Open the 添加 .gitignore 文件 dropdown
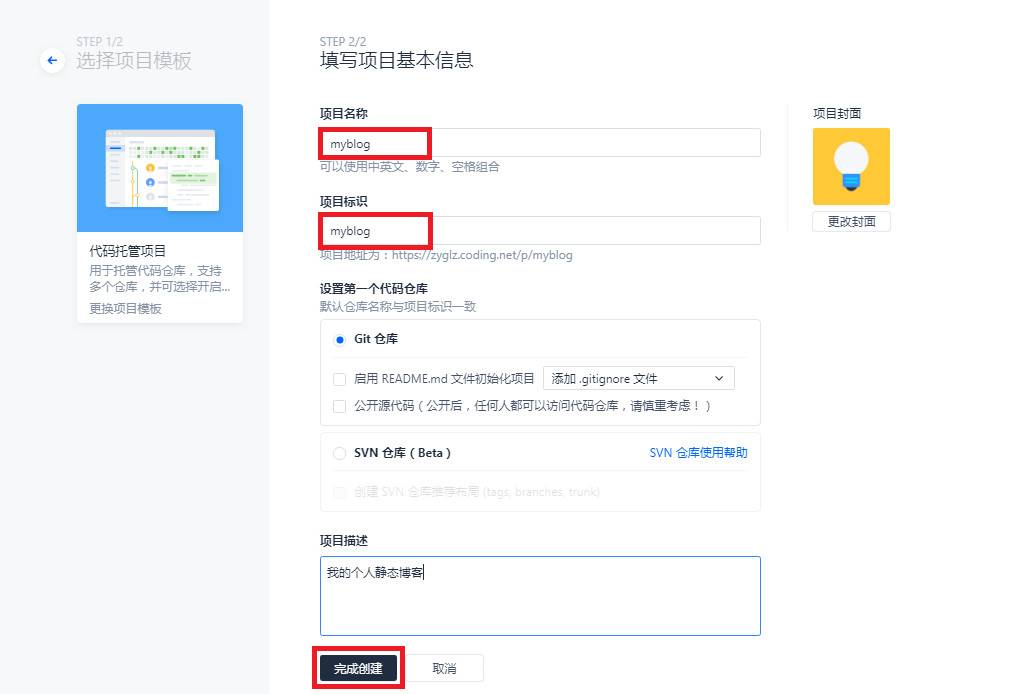The image size is (1021, 694). [x=639, y=378]
